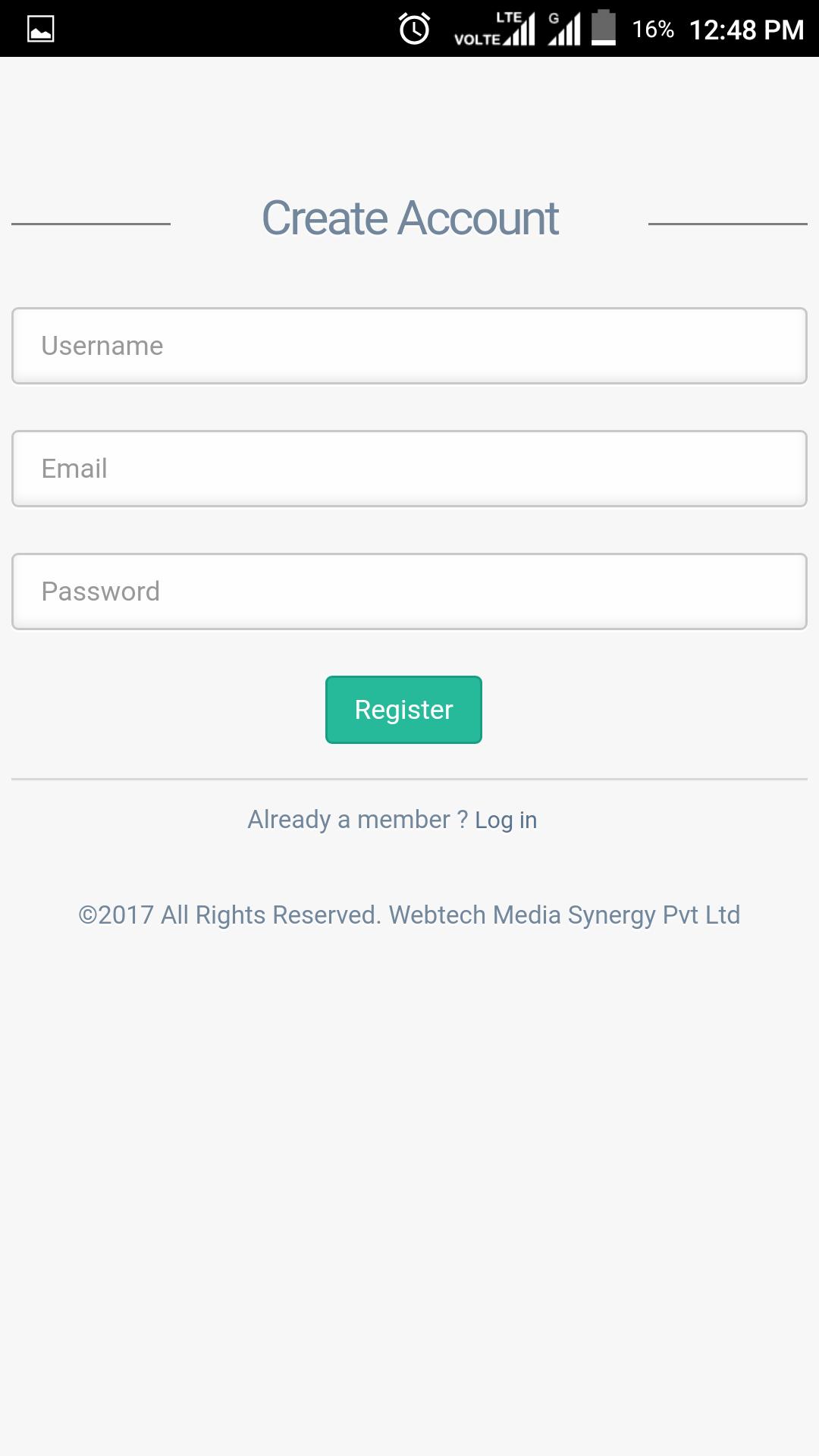Open the Log in link
Image resolution: width=819 pixels, height=1456 pixels.
tap(506, 820)
